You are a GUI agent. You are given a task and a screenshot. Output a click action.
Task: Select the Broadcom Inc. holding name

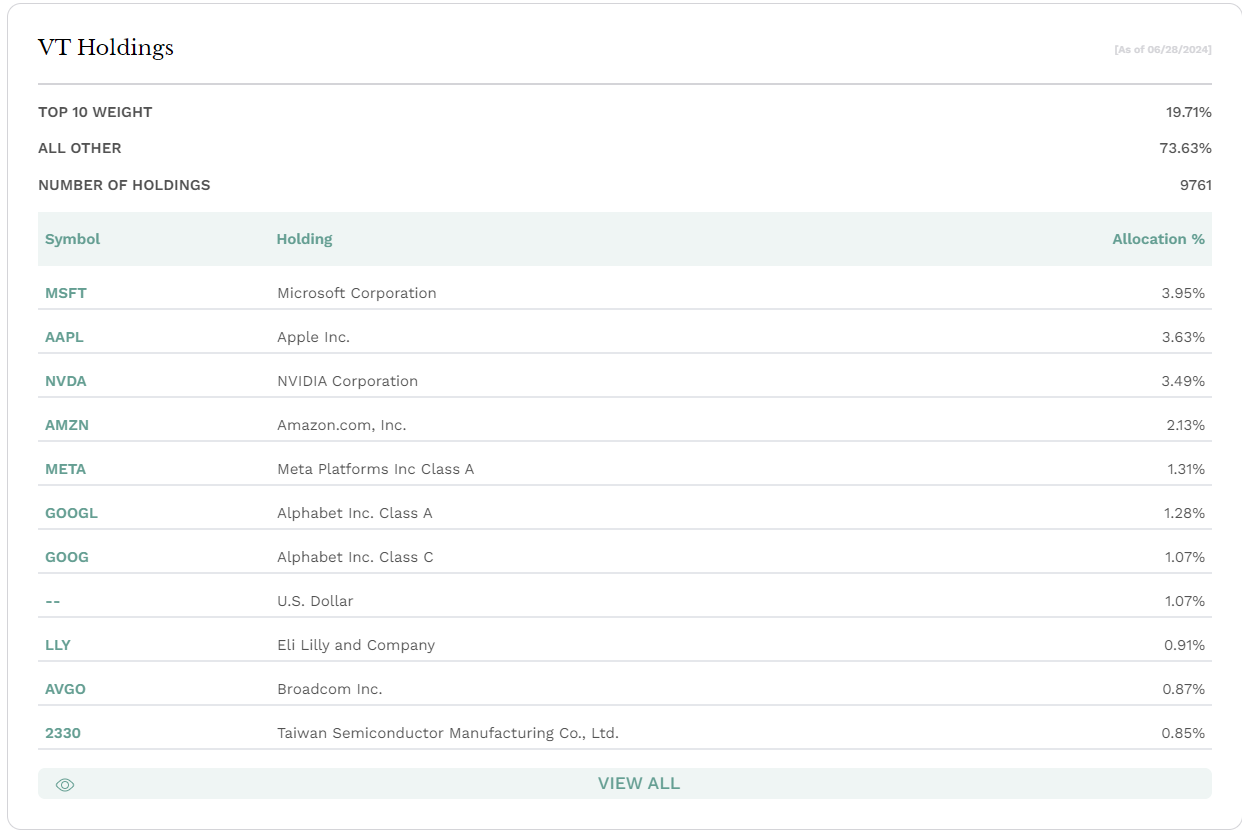pyautogui.click(x=330, y=689)
